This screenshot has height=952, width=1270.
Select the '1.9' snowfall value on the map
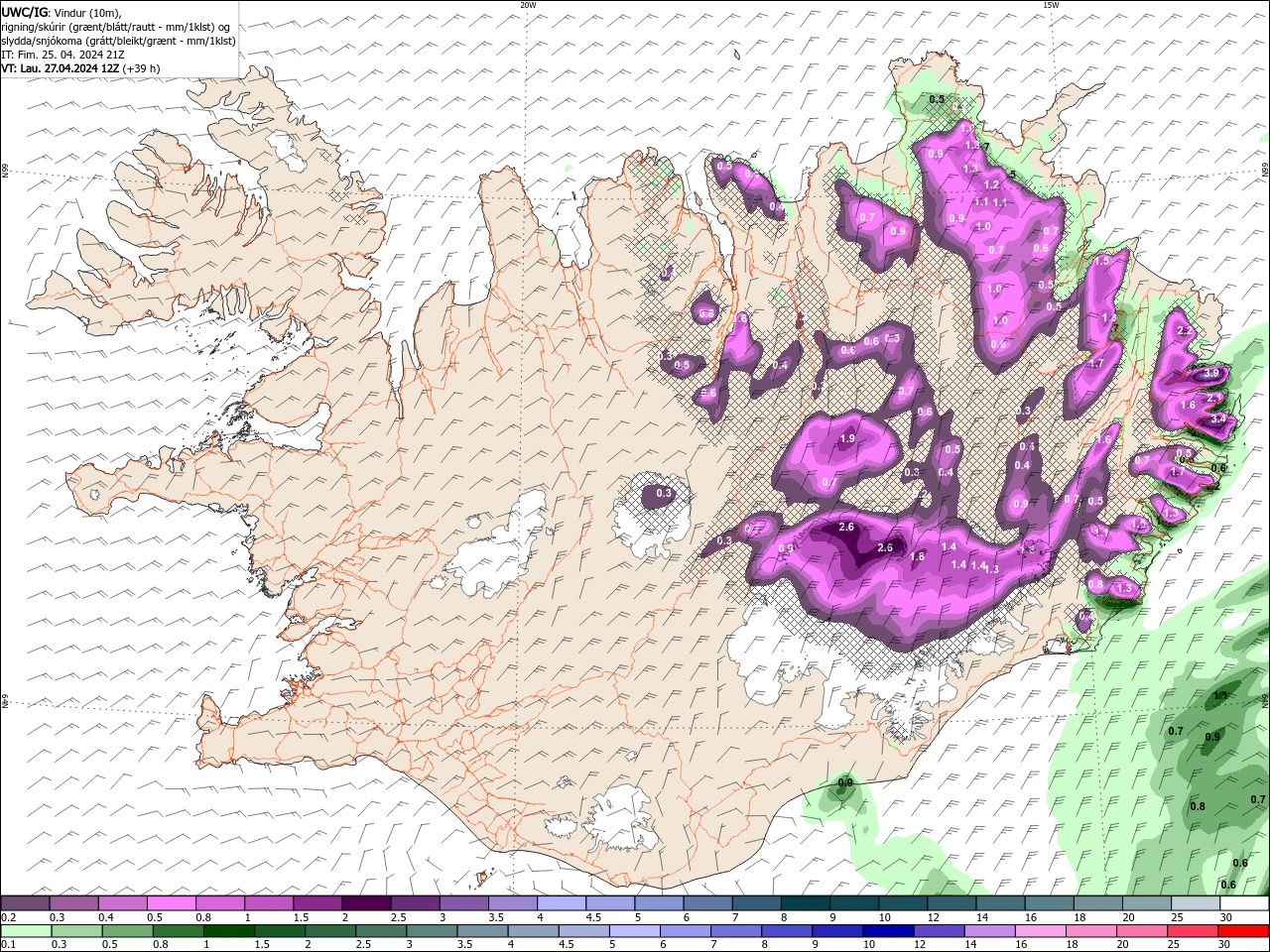[847, 438]
